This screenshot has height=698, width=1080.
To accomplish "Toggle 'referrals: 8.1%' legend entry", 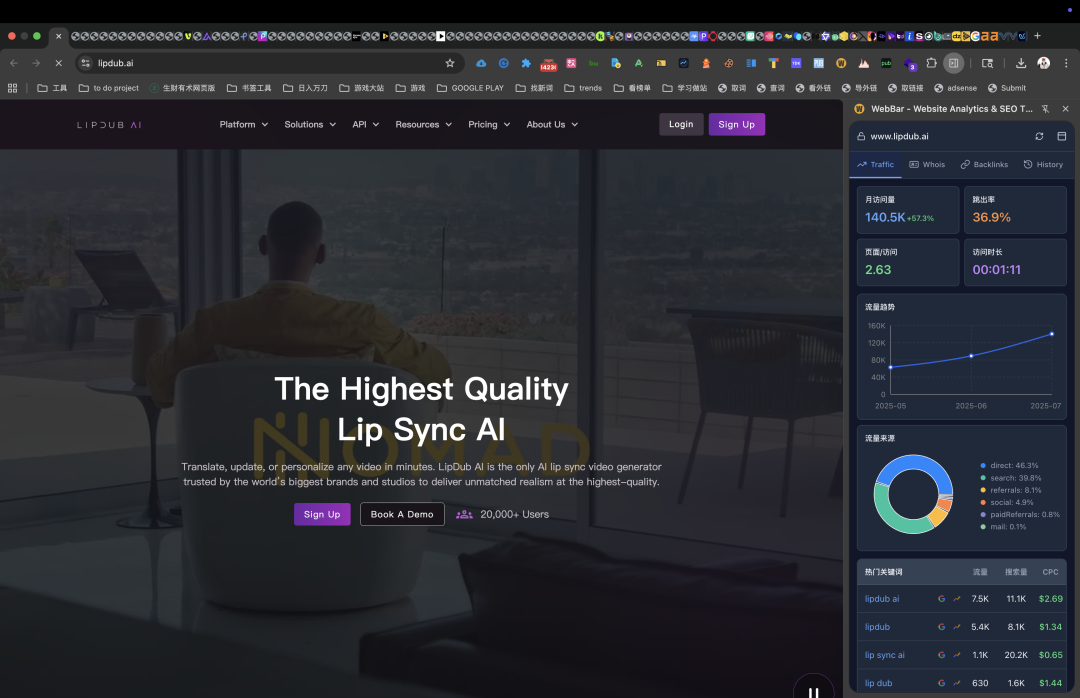I will [1010, 491].
